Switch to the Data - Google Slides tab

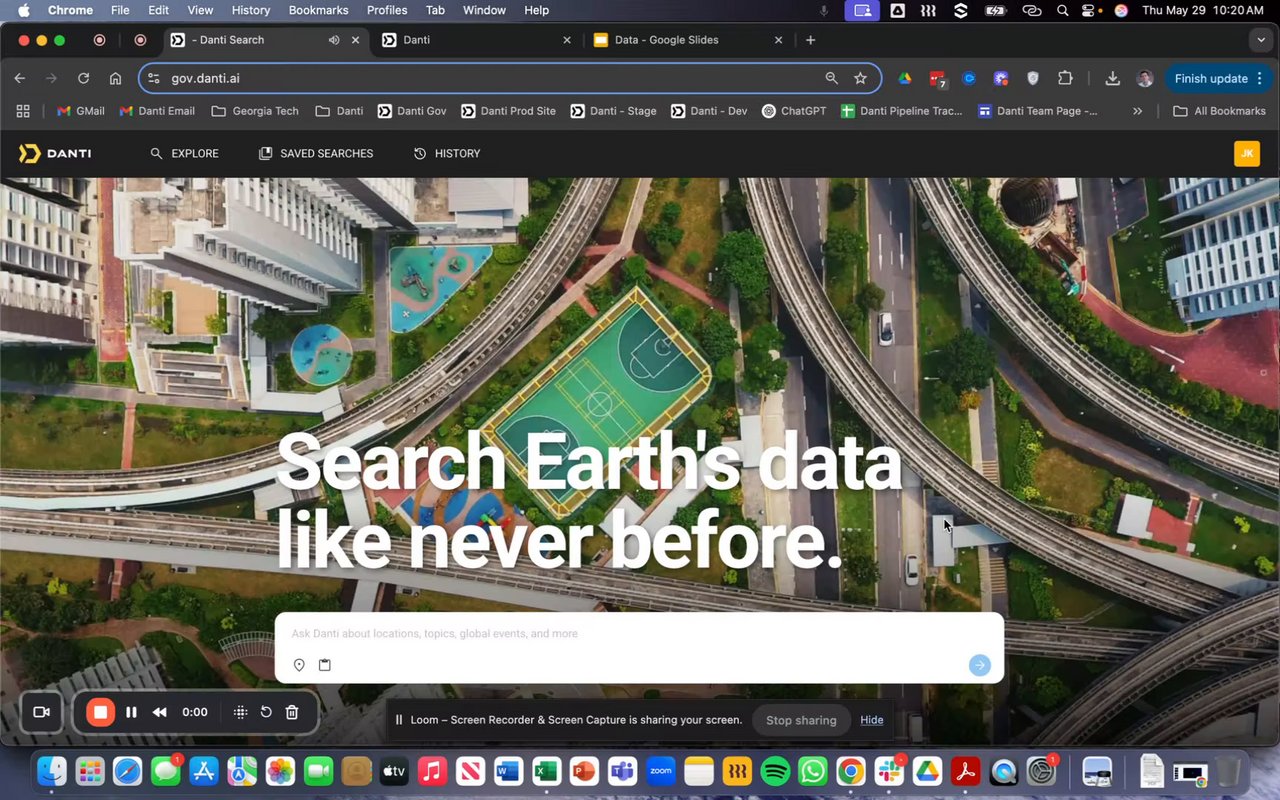pos(689,40)
